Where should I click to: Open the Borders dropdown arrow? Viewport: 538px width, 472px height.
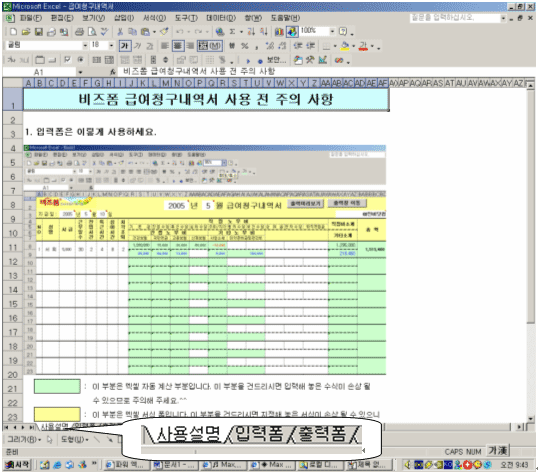[x=335, y=46]
